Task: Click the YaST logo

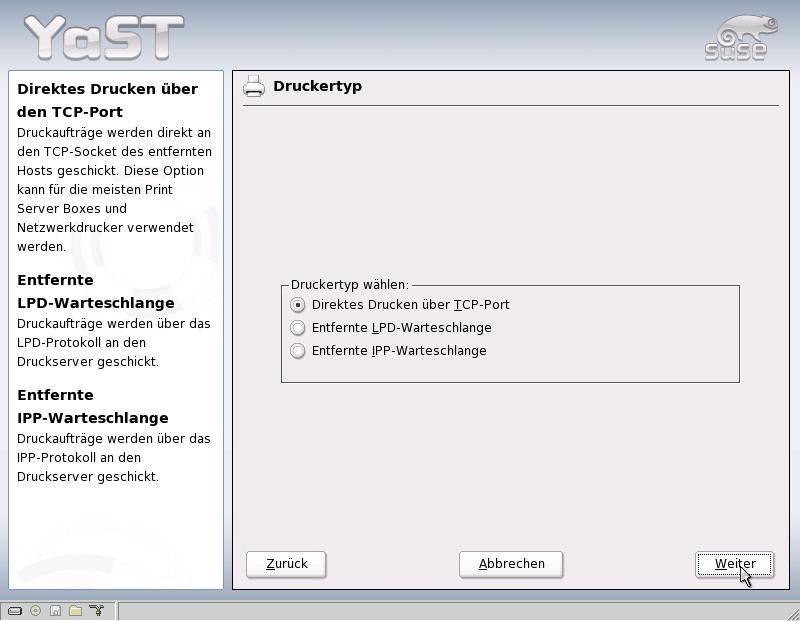Action: click(x=104, y=37)
